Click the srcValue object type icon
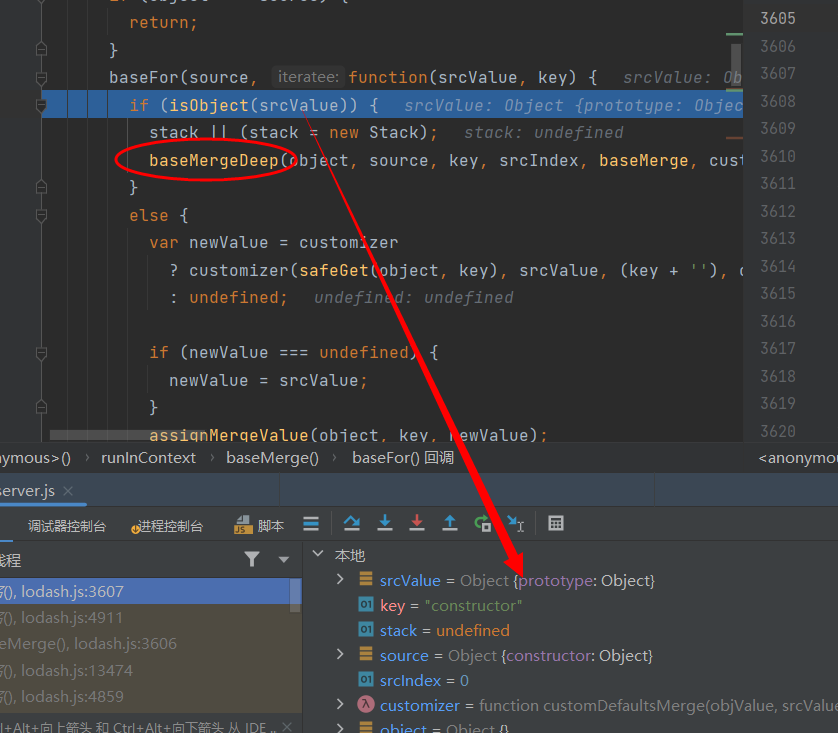Screen dimensions: 838x733 [366, 578]
